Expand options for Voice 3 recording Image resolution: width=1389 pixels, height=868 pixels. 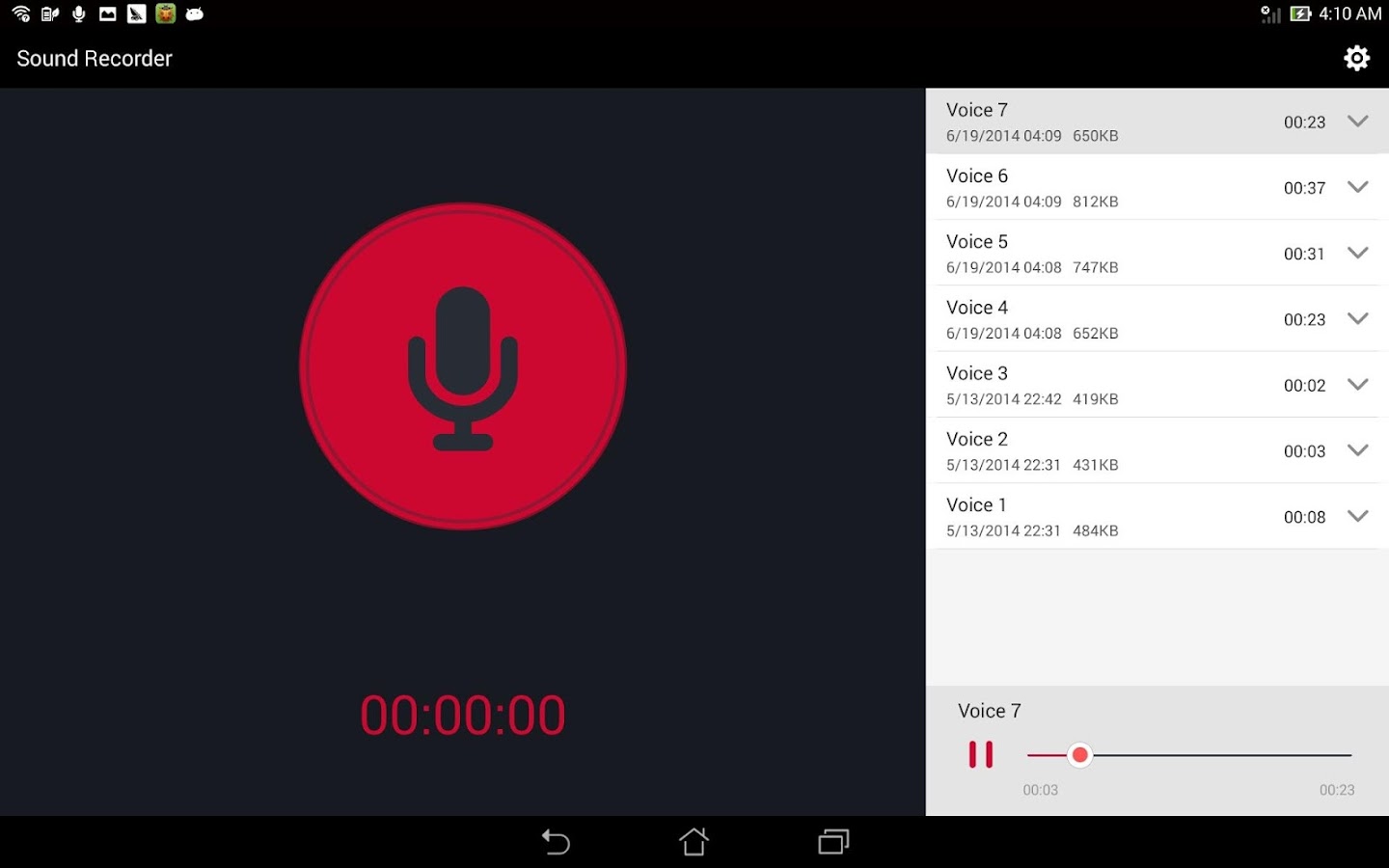(x=1358, y=384)
